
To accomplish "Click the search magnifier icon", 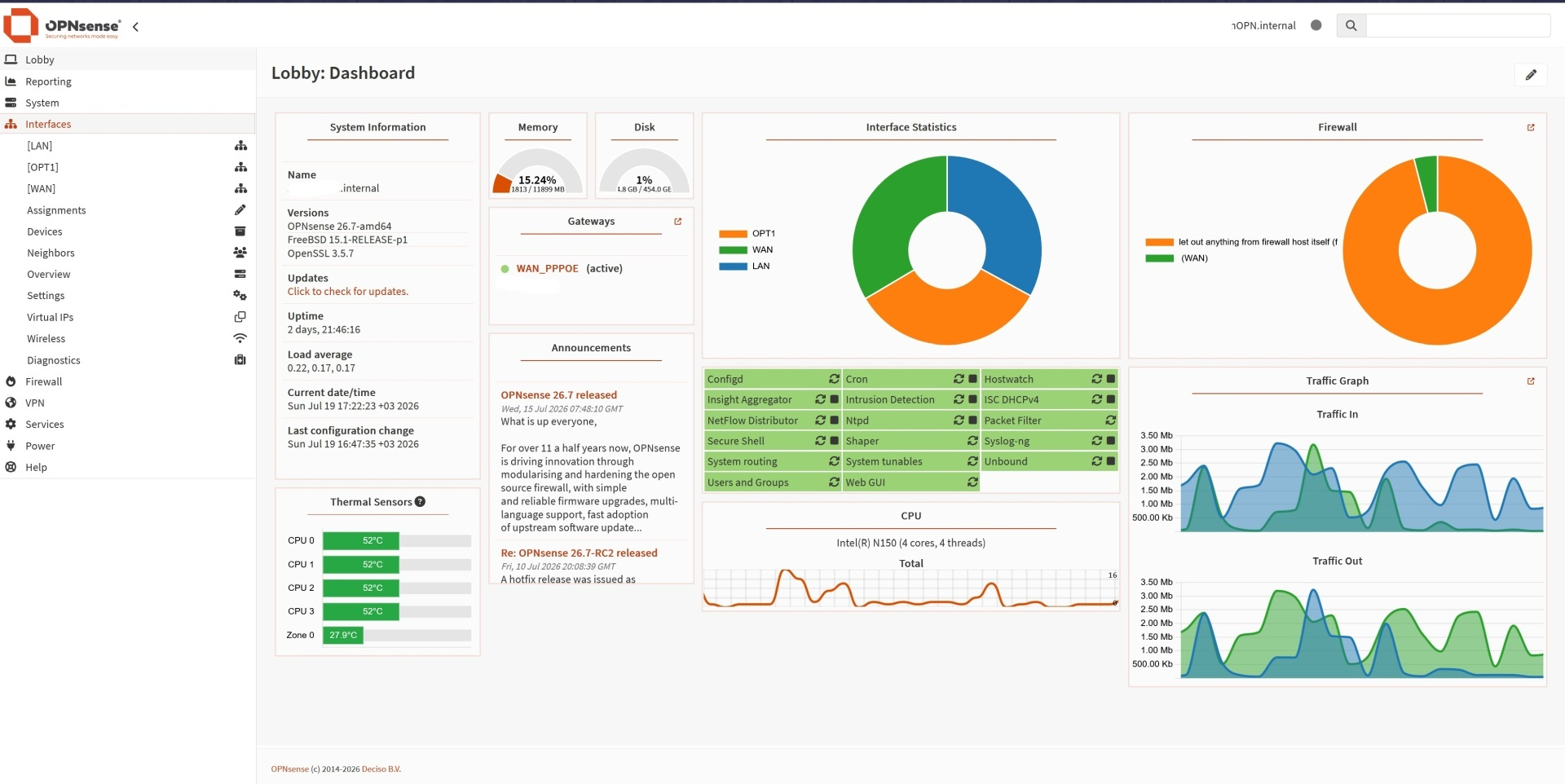I will pyautogui.click(x=1351, y=25).
